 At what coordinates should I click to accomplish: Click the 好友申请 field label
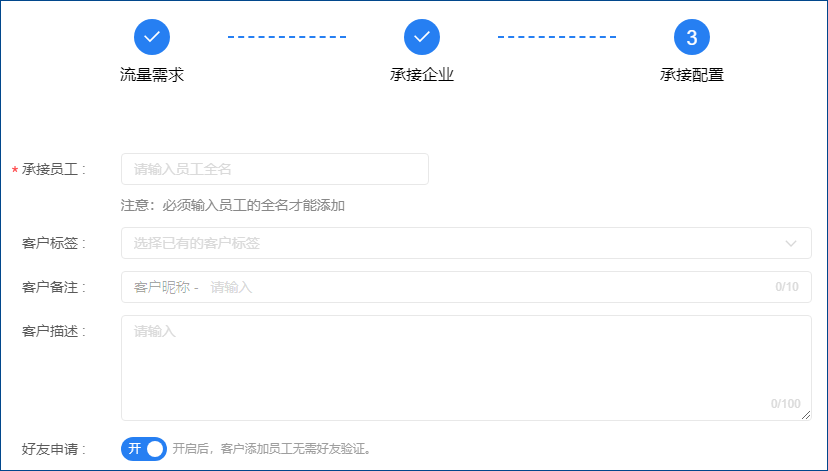pyautogui.click(x=54, y=449)
